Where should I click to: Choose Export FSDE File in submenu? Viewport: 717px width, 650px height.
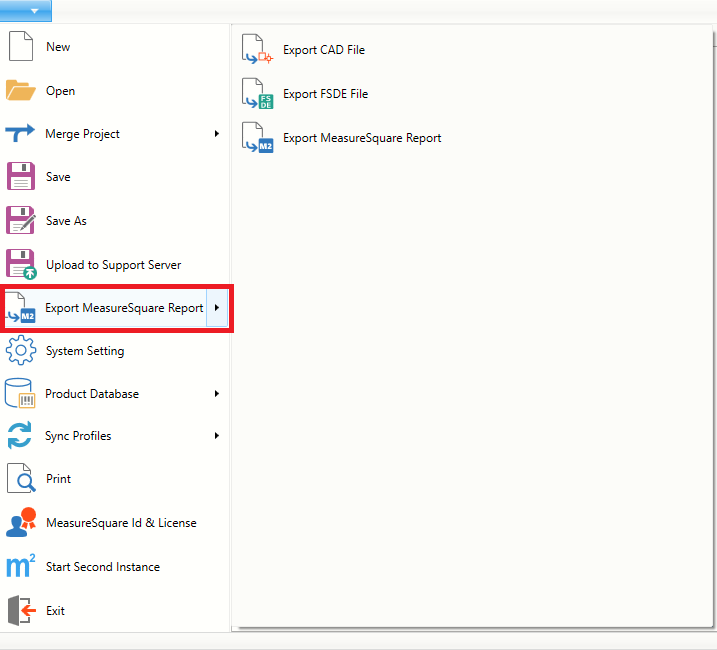point(325,93)
